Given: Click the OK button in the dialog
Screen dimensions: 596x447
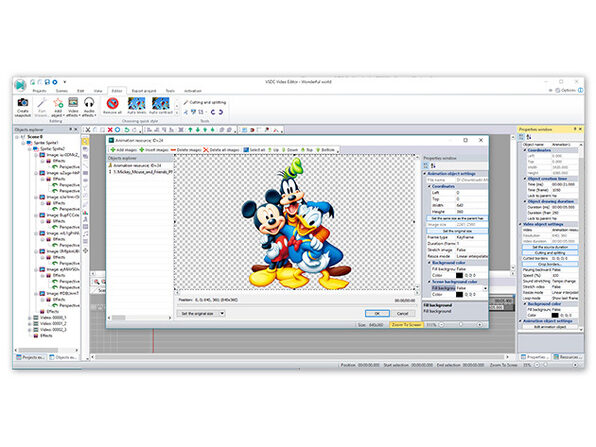Looking at the screenshot, I should [377, 314].
